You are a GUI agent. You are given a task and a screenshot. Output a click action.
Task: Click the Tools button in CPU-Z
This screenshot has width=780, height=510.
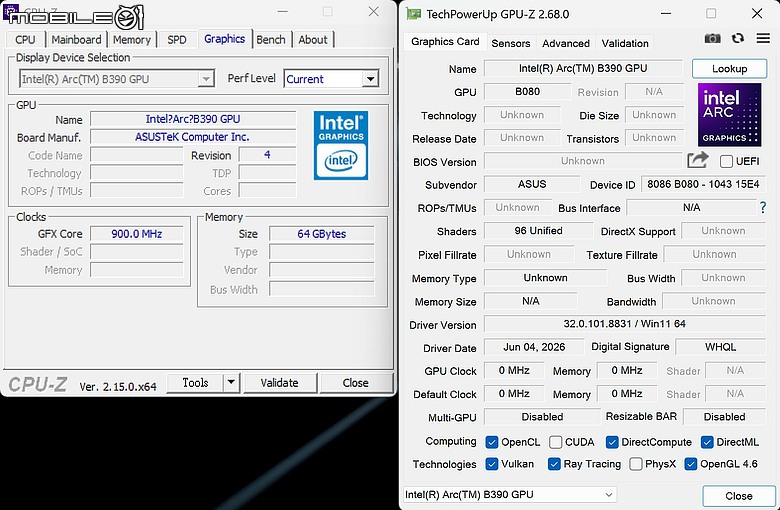click(195, 383)
